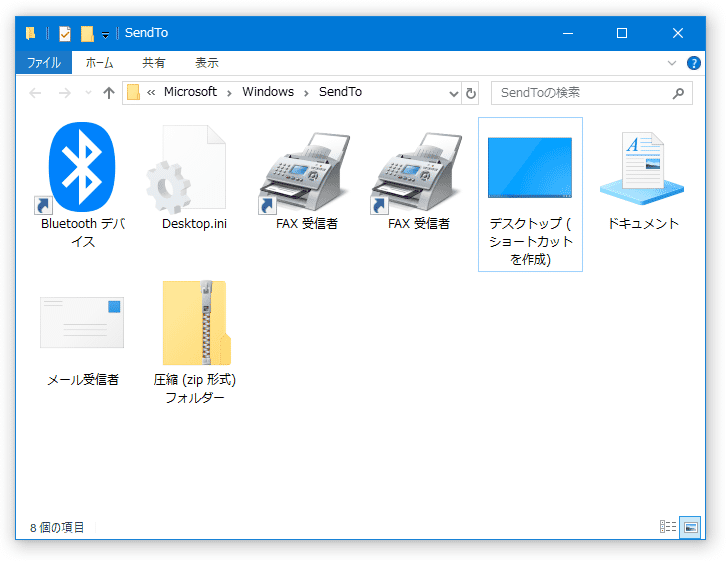Open the ファイル menu tab
The image size is (726, 561).
(x=44, y=62)
